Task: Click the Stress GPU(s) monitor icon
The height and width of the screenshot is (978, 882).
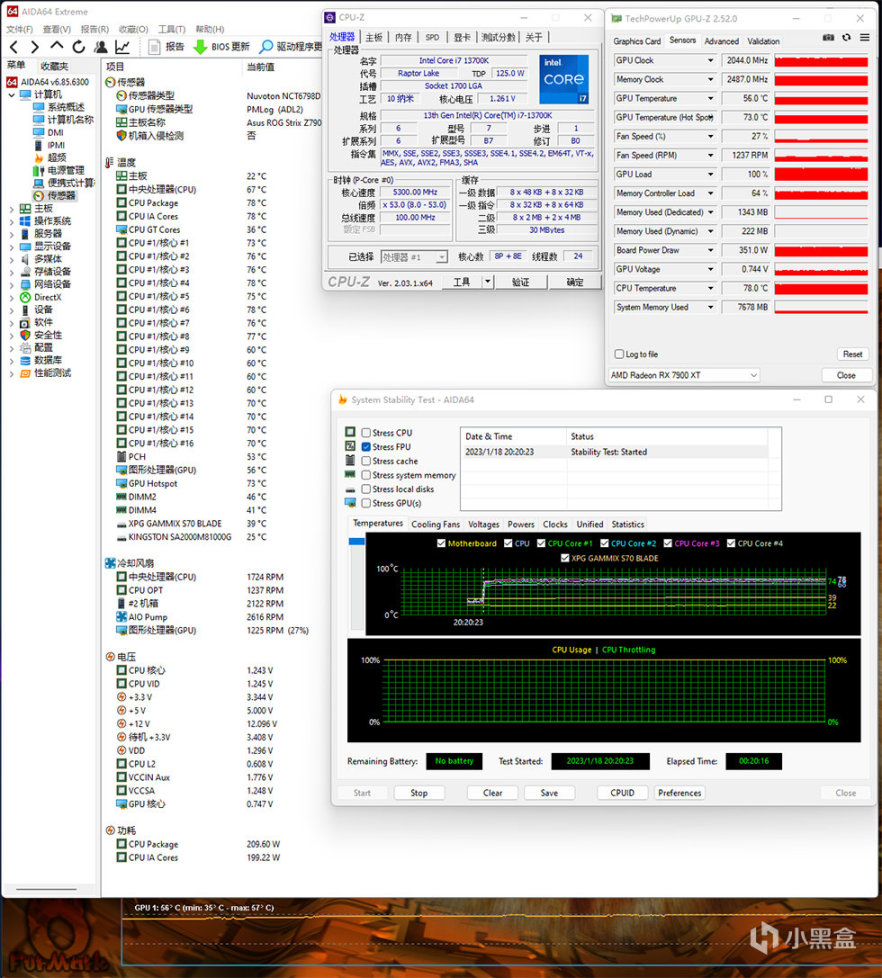Action: point(350,503)
